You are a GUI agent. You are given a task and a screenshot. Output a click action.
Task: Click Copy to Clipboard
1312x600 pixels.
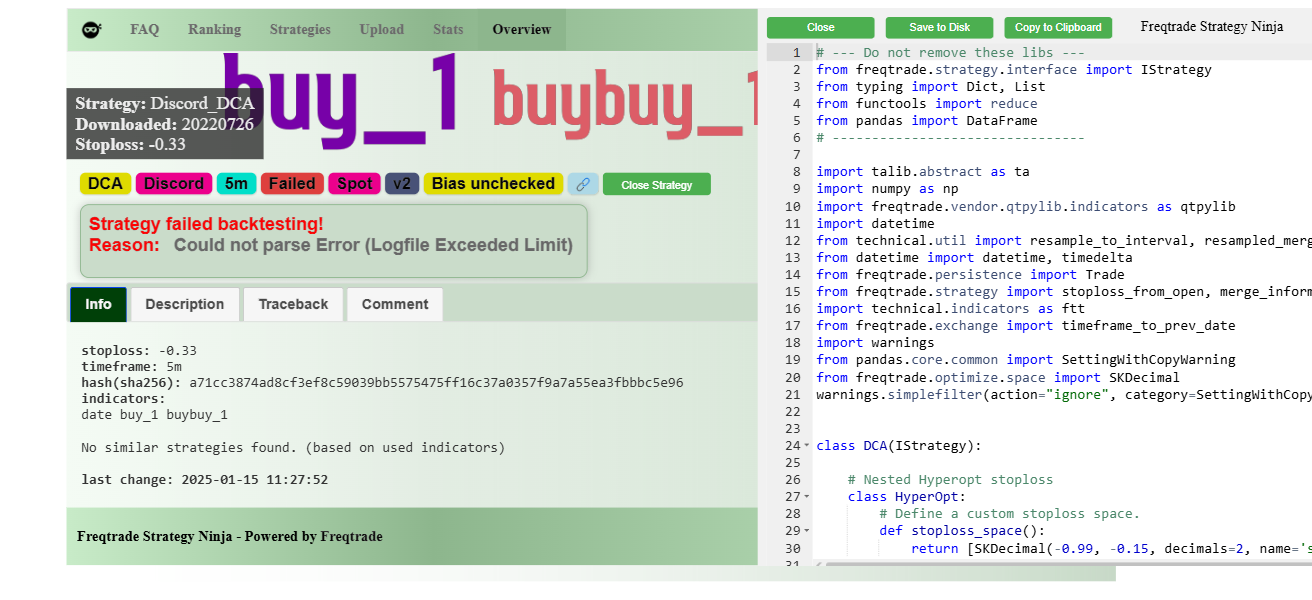(x=1058, y=28)
